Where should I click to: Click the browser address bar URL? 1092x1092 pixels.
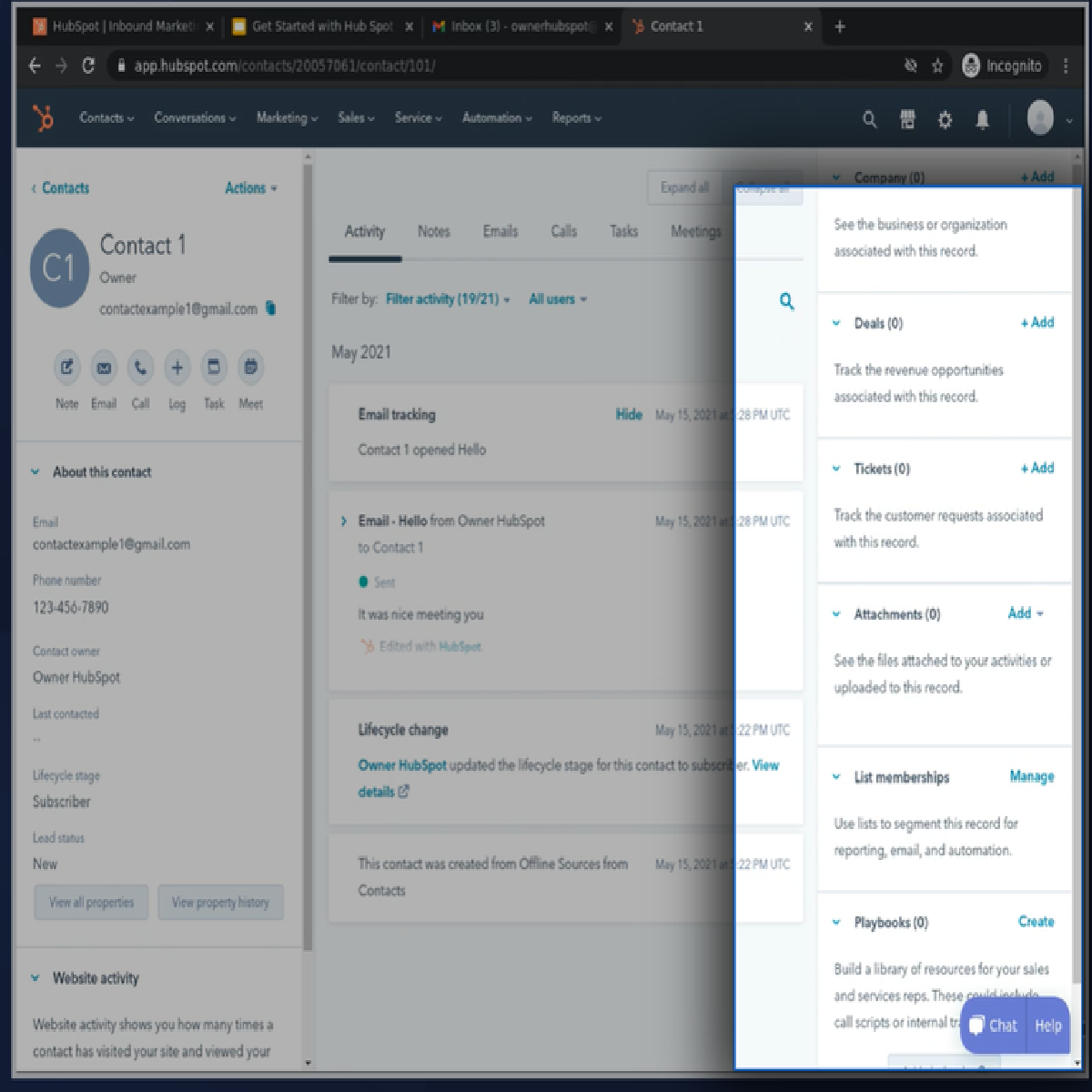tap(285, 66)
